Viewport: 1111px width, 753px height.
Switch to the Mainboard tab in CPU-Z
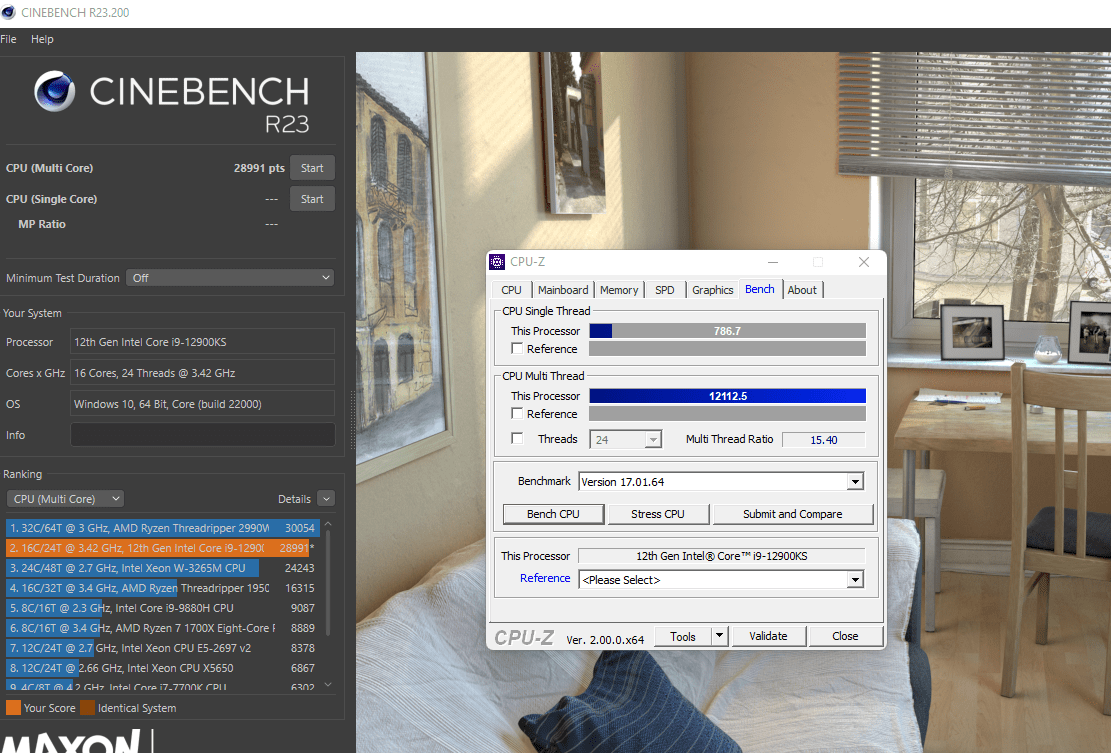563,290
